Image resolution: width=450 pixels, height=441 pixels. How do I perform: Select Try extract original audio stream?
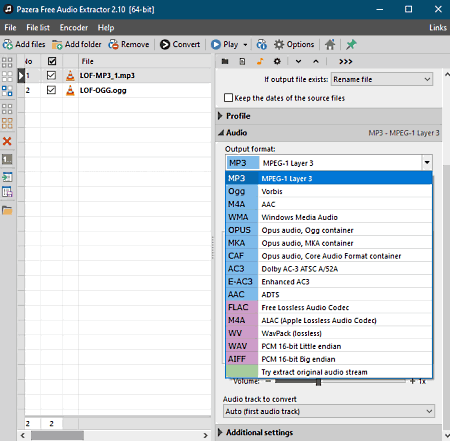[329, 372]
